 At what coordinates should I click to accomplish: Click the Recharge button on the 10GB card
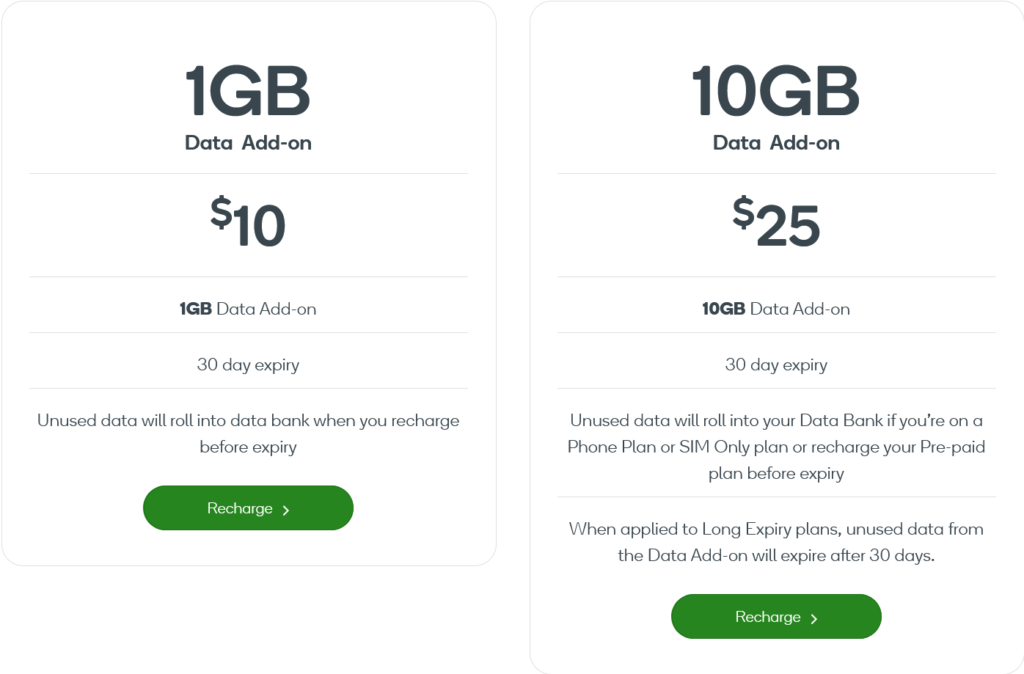point(776,617)
